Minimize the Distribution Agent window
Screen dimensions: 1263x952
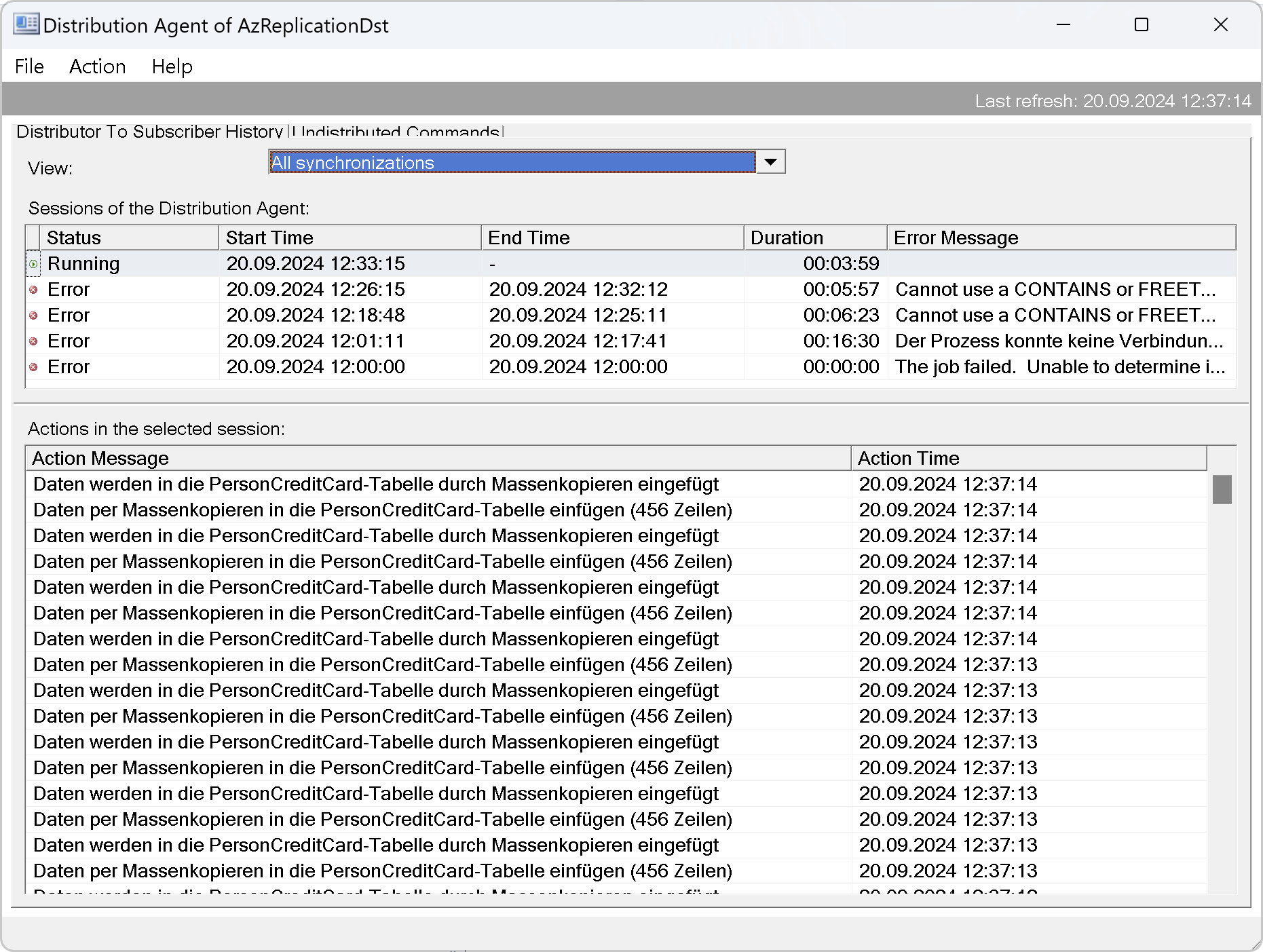(x=1063, y=25)
